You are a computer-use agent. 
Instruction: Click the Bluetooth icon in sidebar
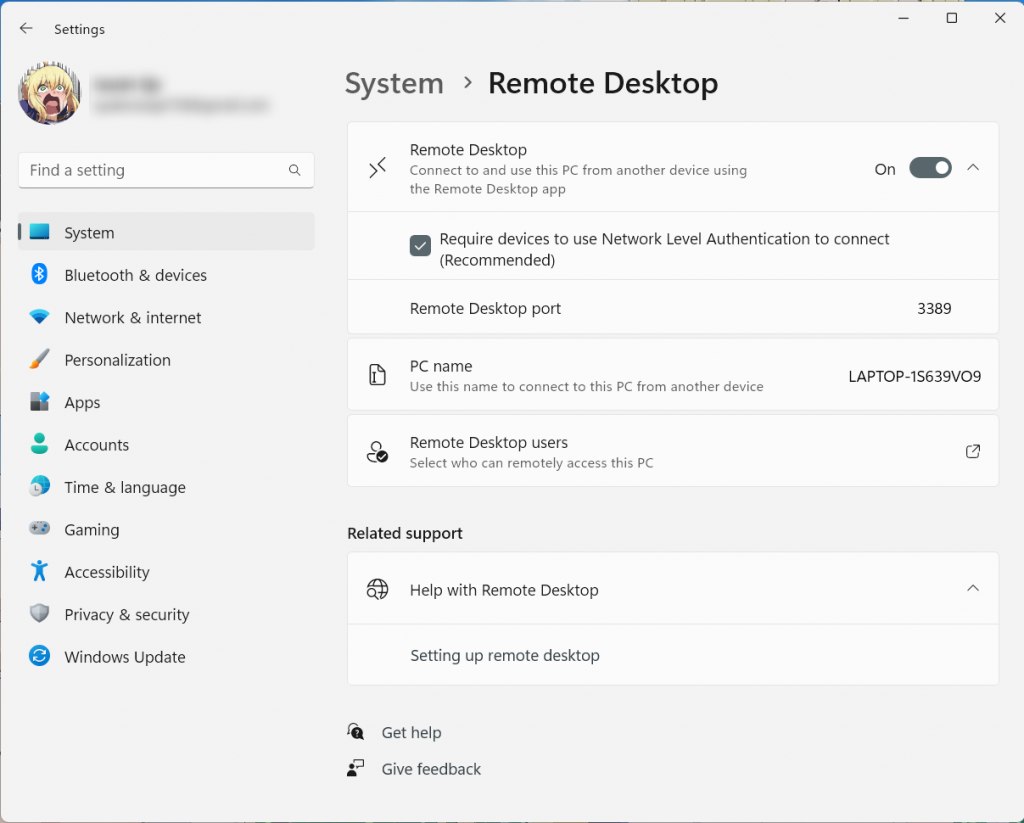pyautogui.click(x=39, y=274)
